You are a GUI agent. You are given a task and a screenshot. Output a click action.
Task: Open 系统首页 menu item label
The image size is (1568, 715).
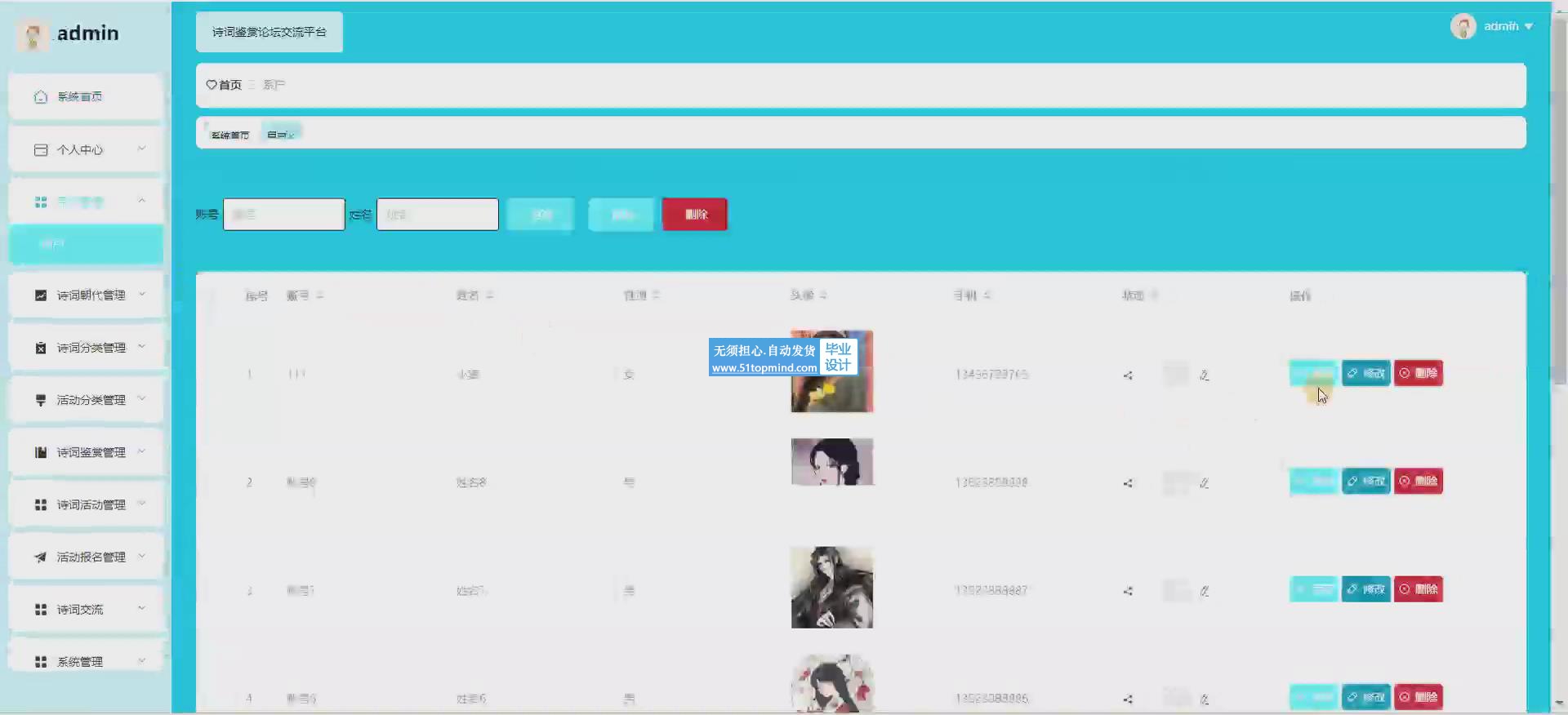[x=80, y=96]
